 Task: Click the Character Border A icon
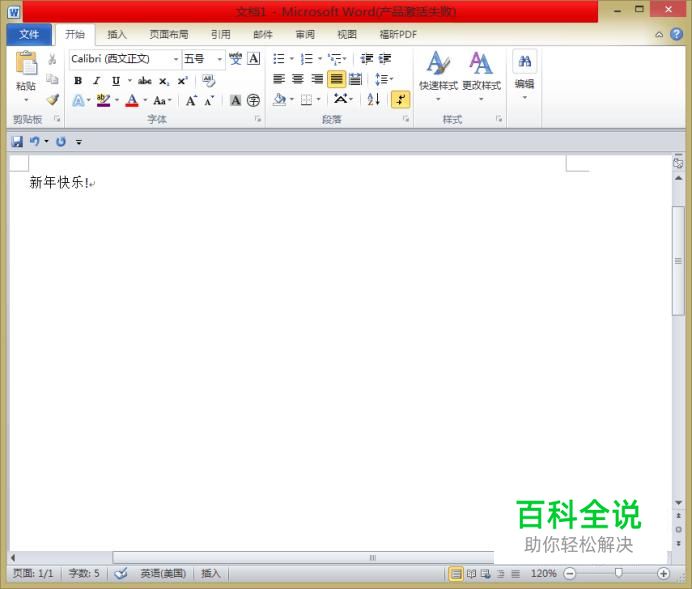click(x=254, y=58)
